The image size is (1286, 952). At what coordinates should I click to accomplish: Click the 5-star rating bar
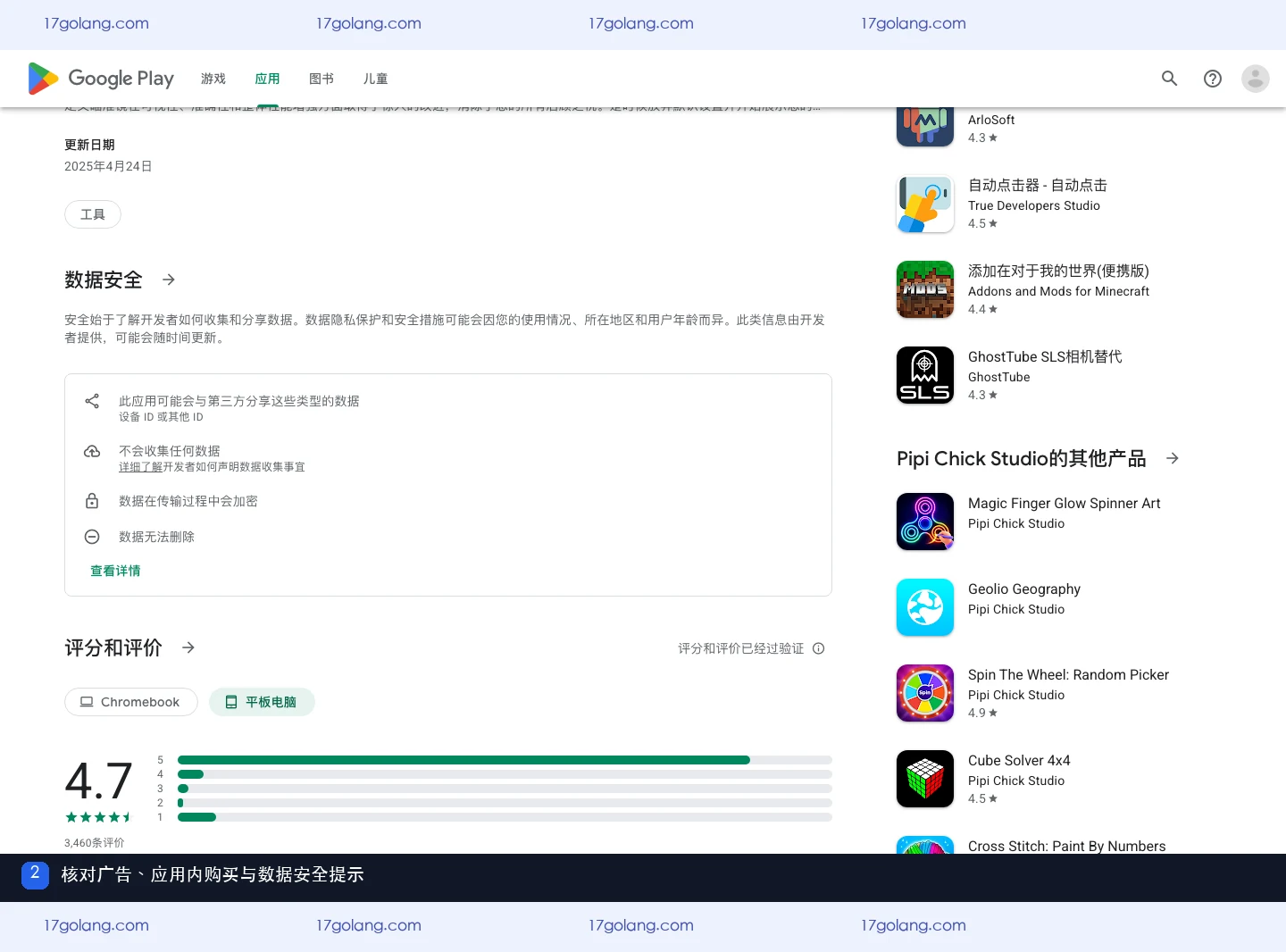point(505,760)
